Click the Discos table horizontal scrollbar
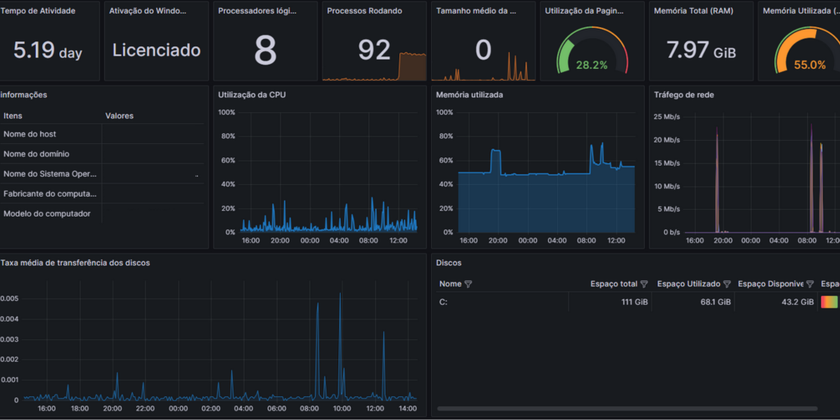840x420 pixels. tap(627, 409)
